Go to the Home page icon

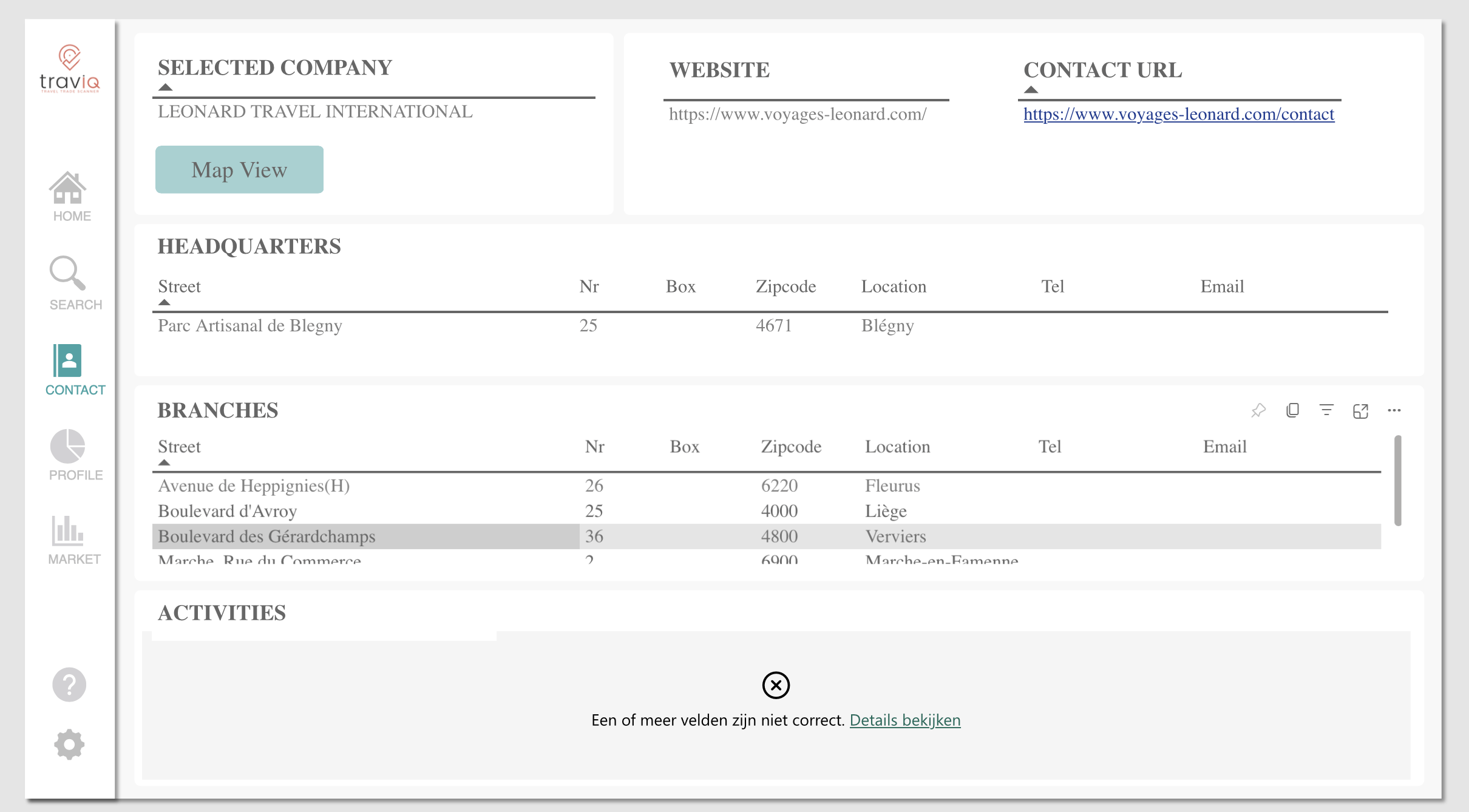click(x=68, y=189)
